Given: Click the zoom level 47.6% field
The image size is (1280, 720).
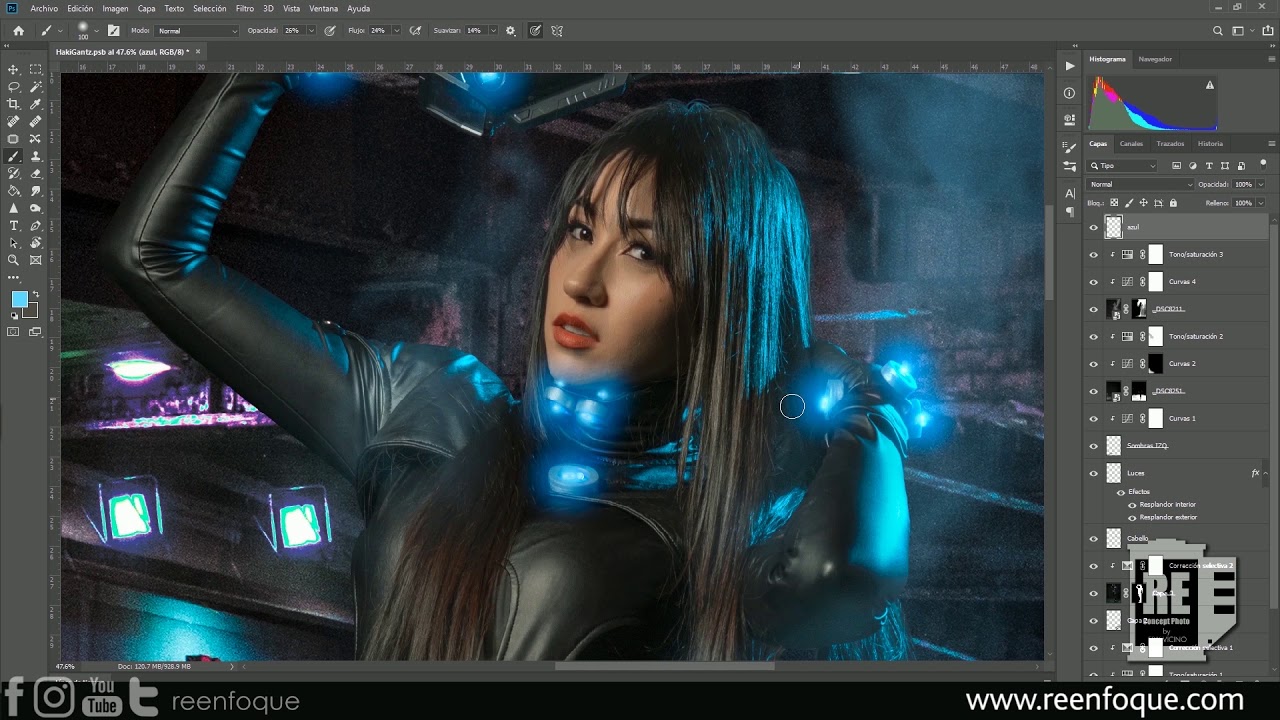Looking at the screenshot, I should point(65,666).
